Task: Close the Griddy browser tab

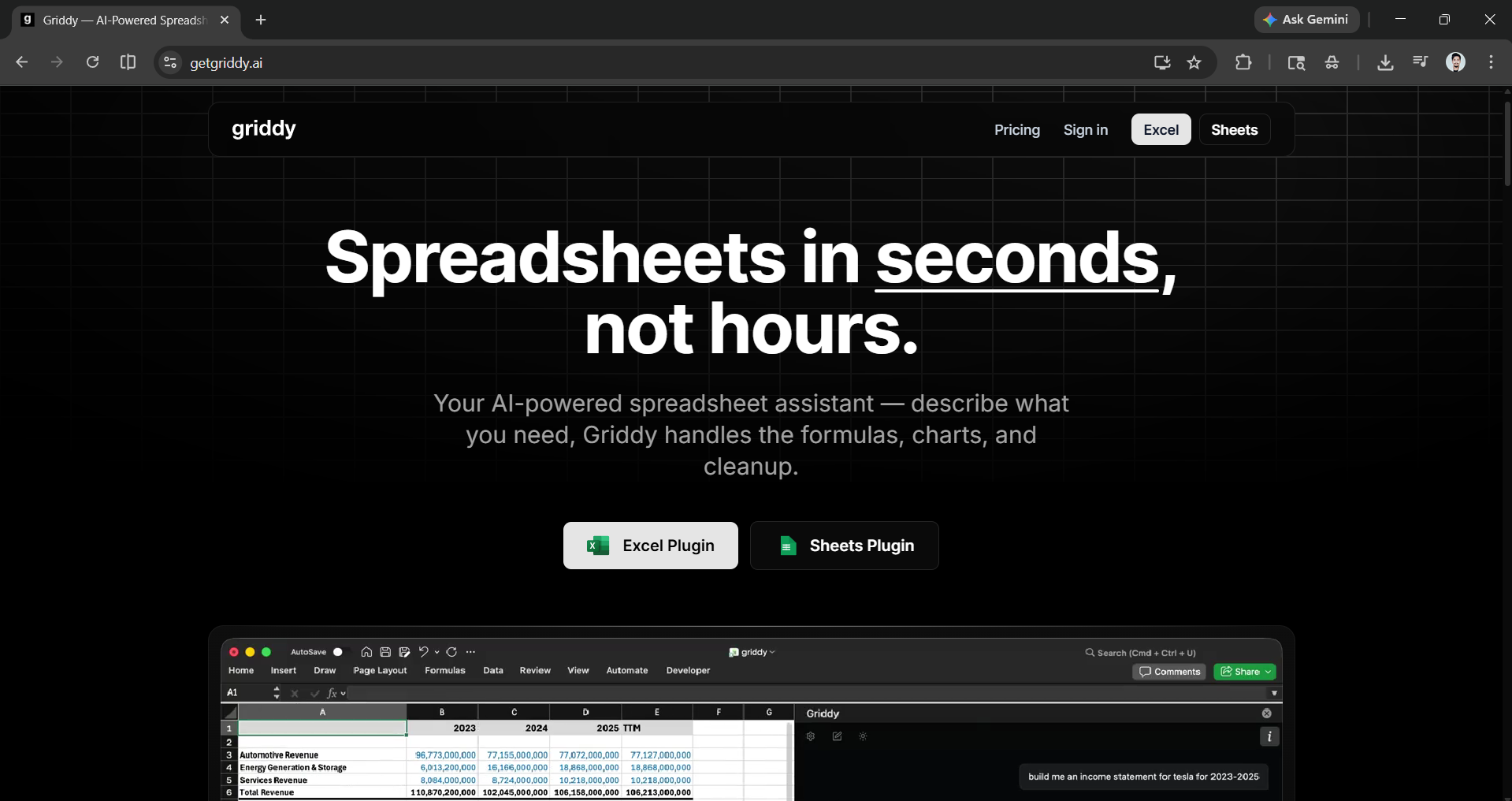Action: (x=225, y=20)
